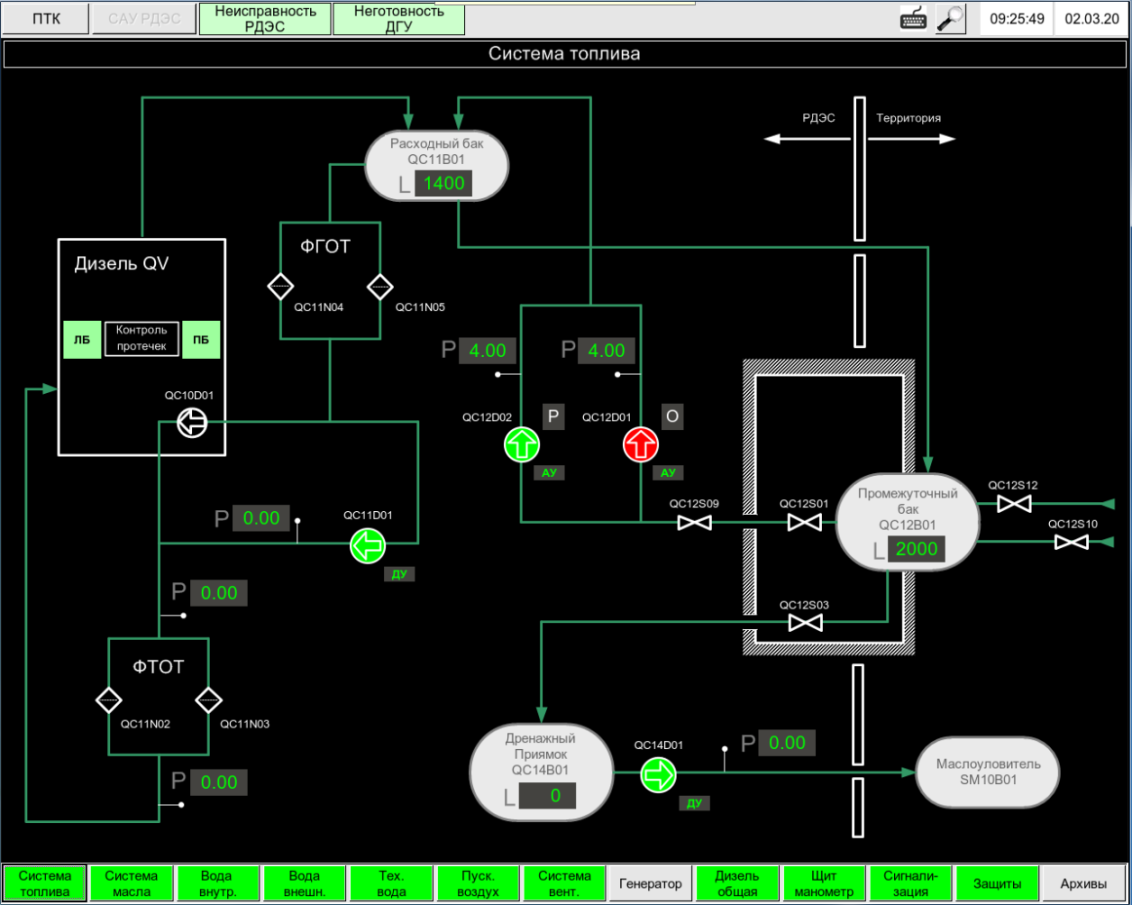Image resolution: width=1132 pixels, height=905 pixels.
Task: Open the Генератор tab
Action: [x=650, y=883]
